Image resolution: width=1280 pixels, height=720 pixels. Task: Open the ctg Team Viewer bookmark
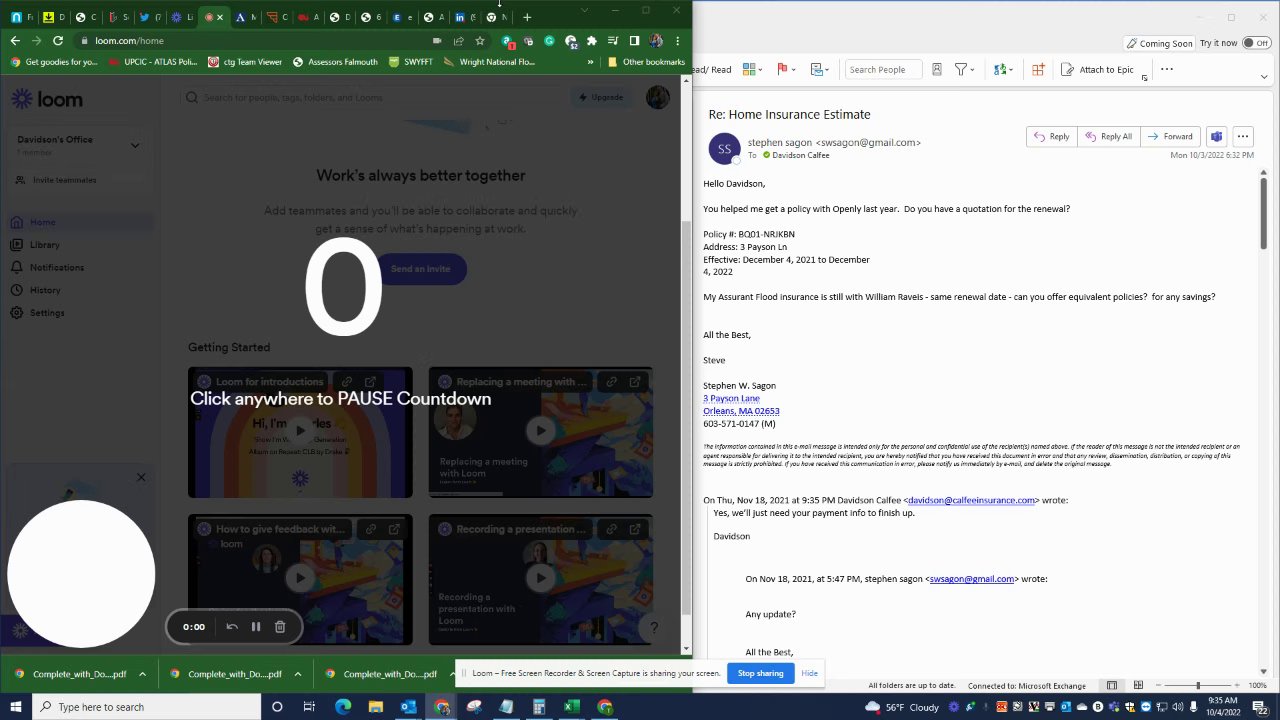pos(245,62)
